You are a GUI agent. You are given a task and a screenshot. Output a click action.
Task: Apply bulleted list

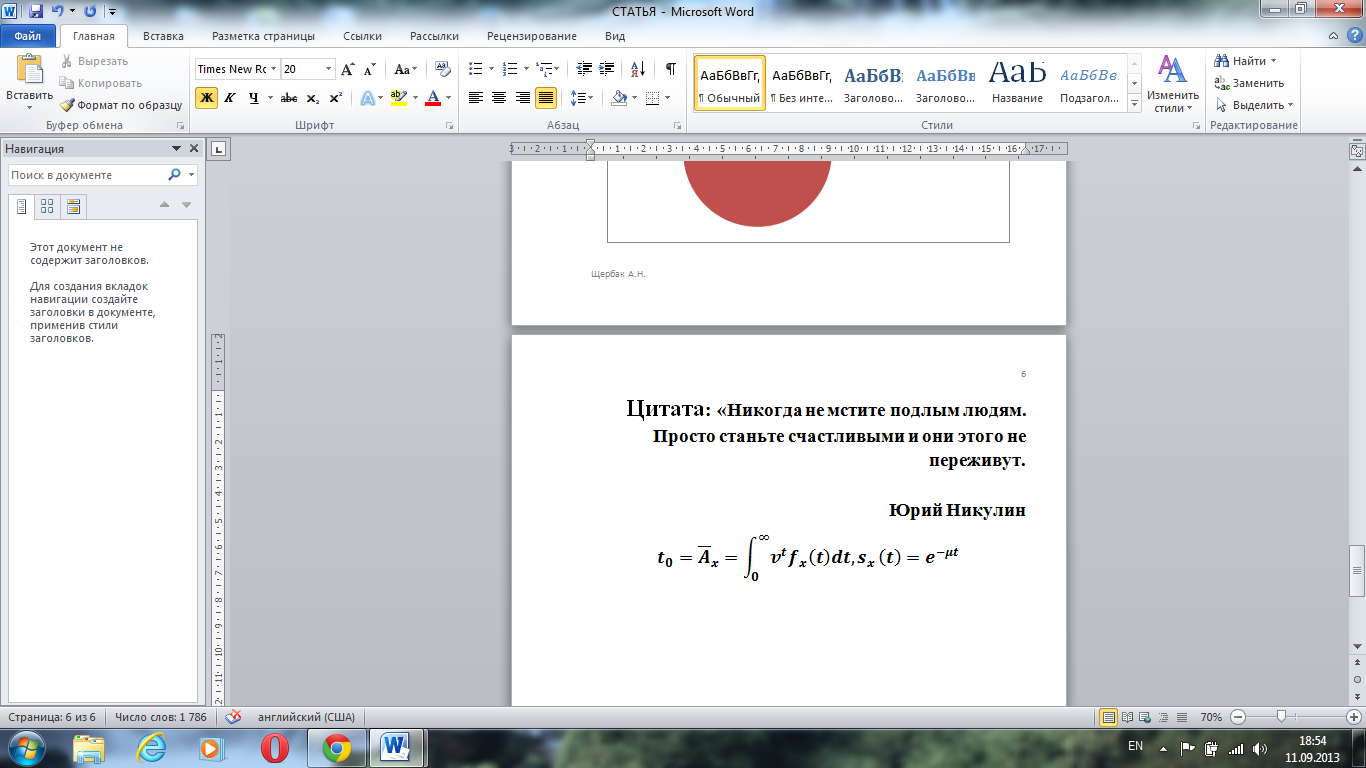click(476, 69)
